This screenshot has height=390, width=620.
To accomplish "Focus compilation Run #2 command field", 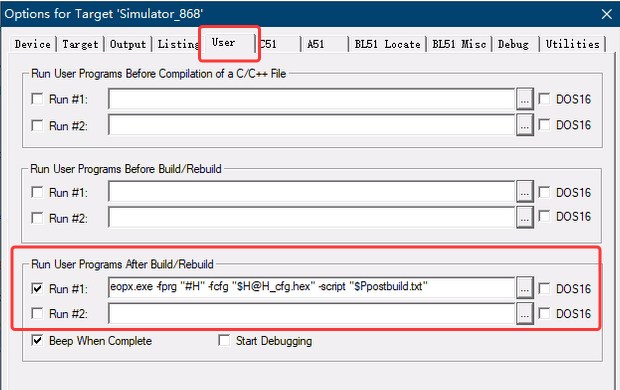I will [312, 125].
